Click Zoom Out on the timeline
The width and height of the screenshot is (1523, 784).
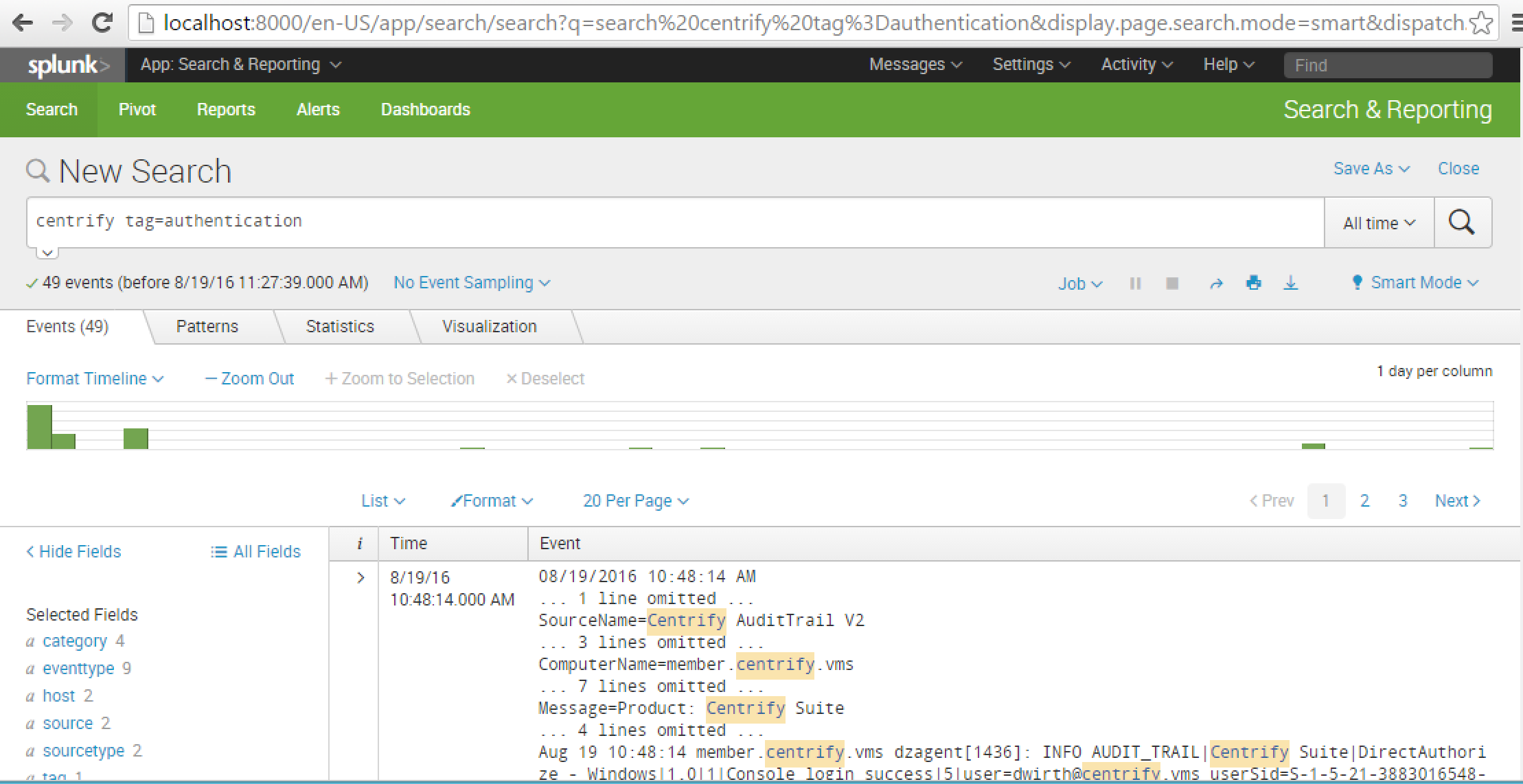(x=249, y=379)
